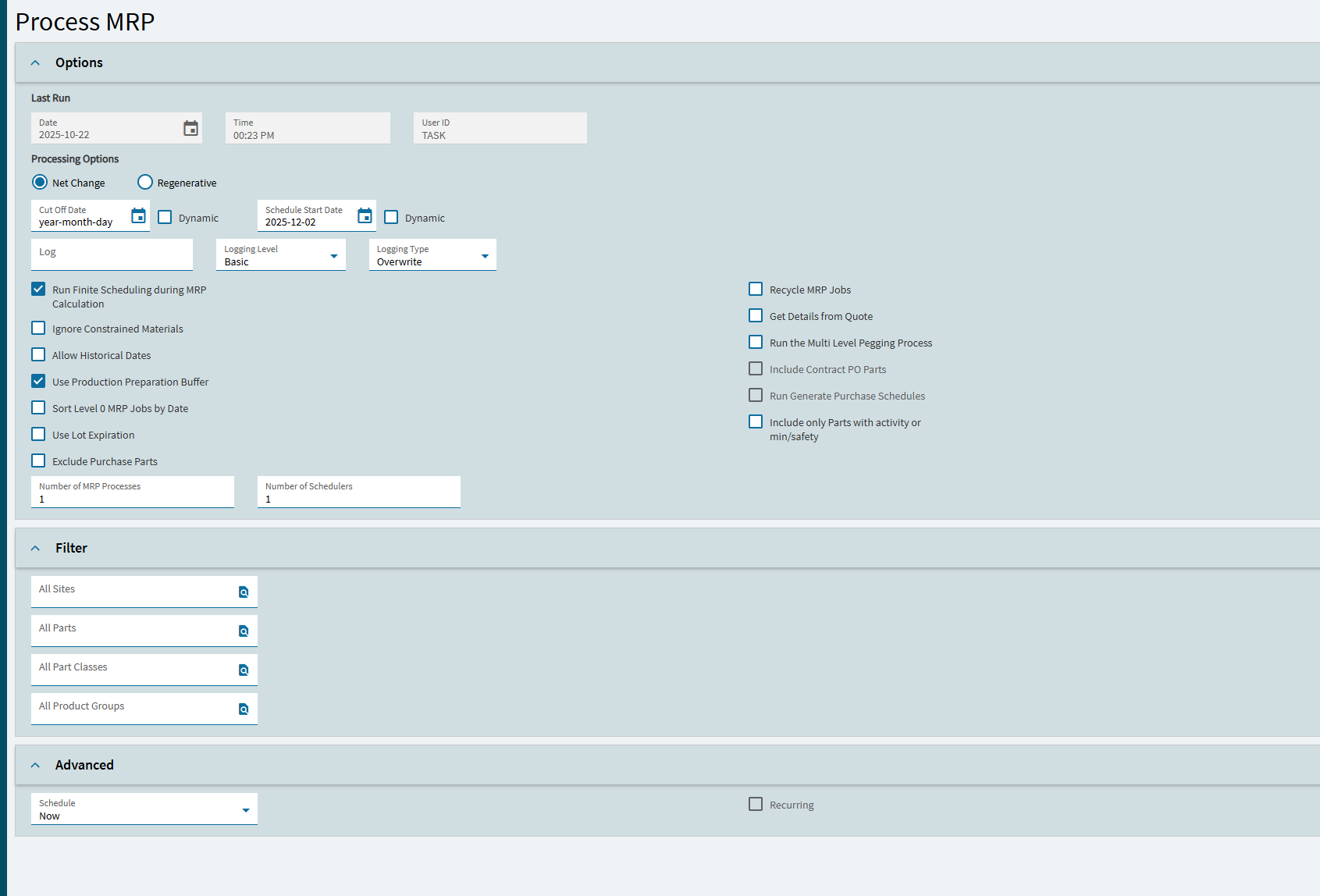The image size is (1320, 896).
Task: Check Include Contract PO Parts
Action: pos(756,368)
